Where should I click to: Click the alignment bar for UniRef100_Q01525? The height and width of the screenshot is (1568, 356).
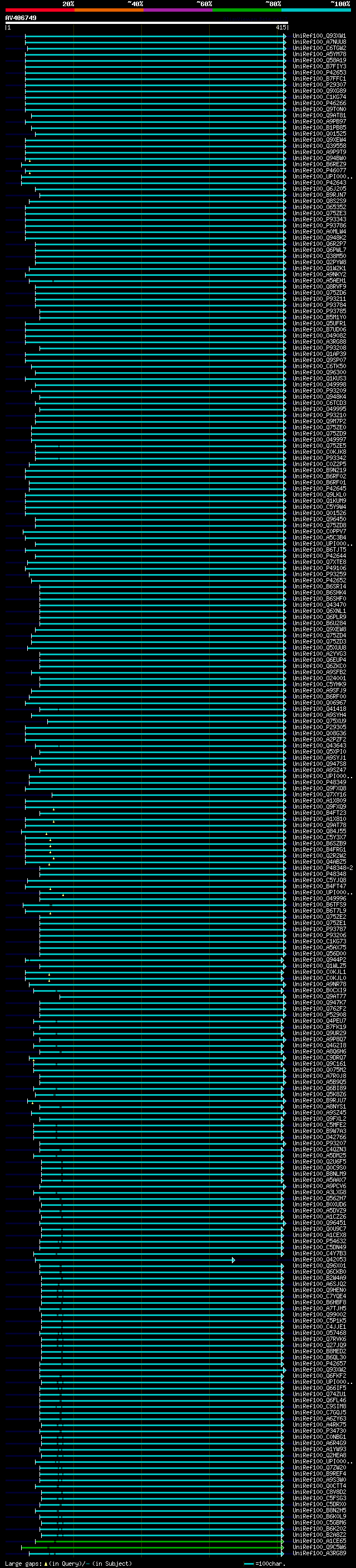coord(160,134)
